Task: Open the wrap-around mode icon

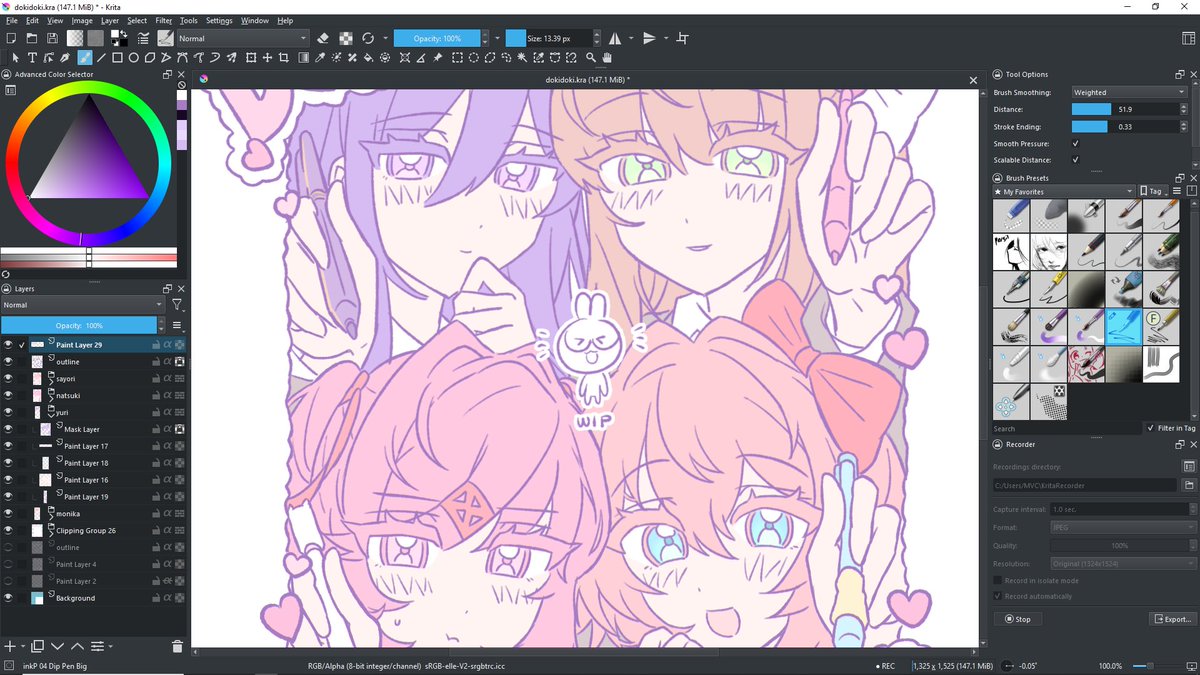Action: (x=683, y=38)
